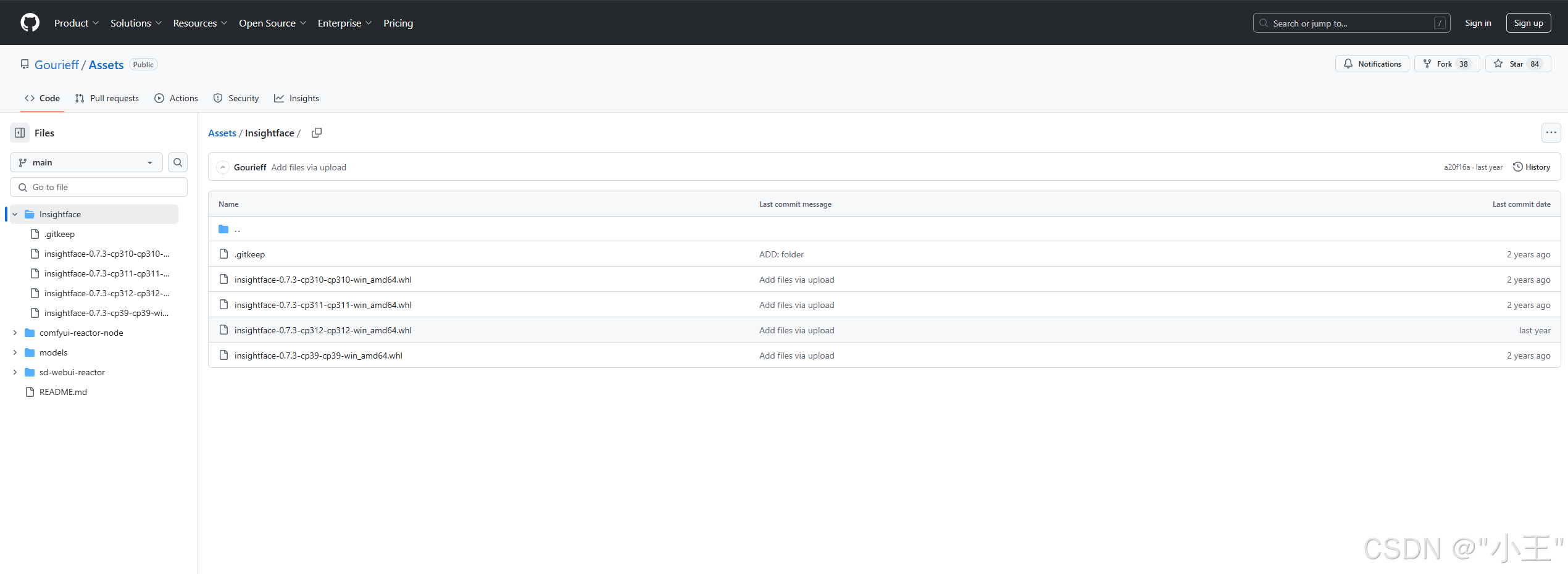
Task: Open the more options ellipsis menu
Action: coord(1551,133)
